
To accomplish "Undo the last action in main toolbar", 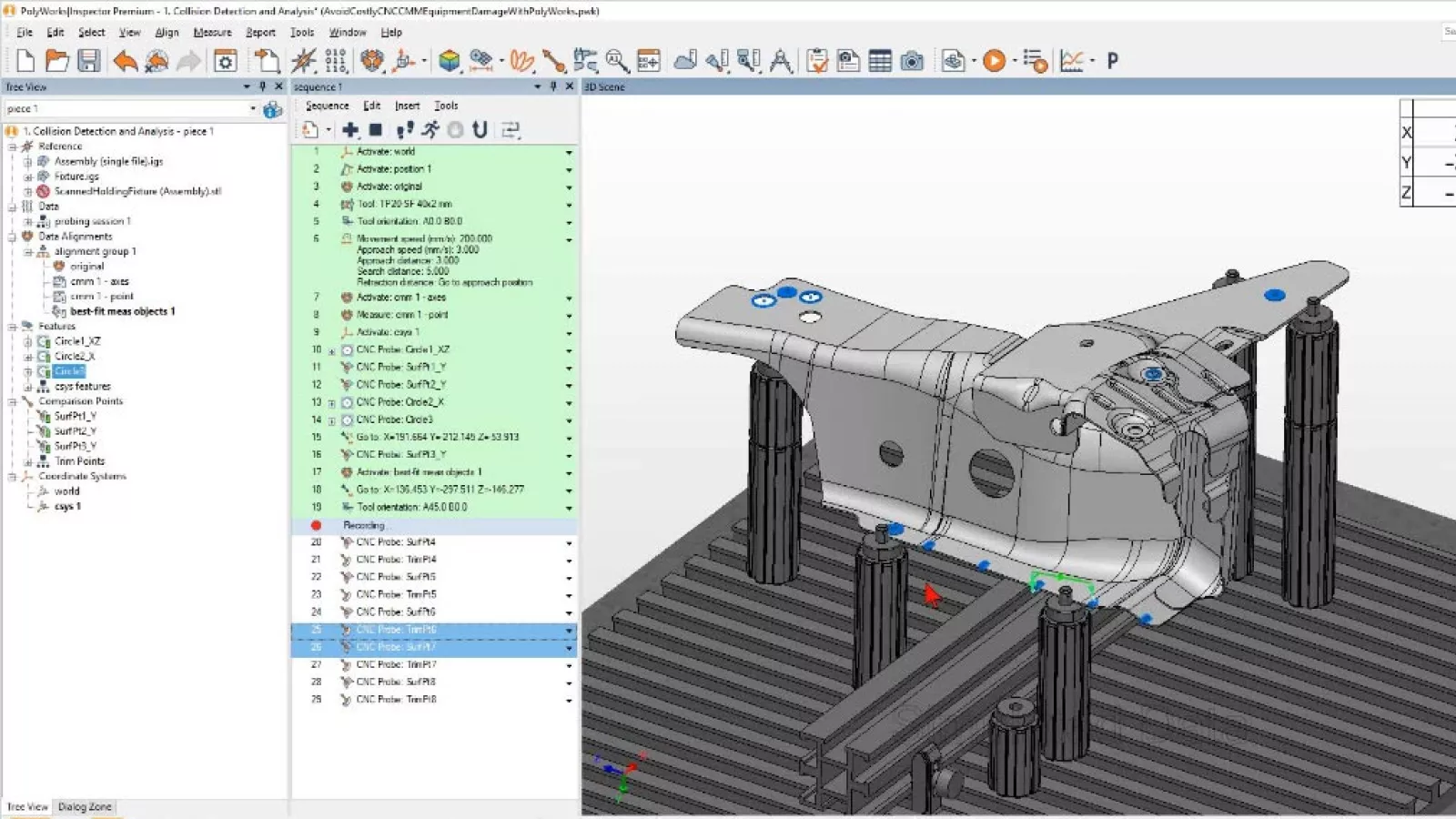I will pos(125,61).
